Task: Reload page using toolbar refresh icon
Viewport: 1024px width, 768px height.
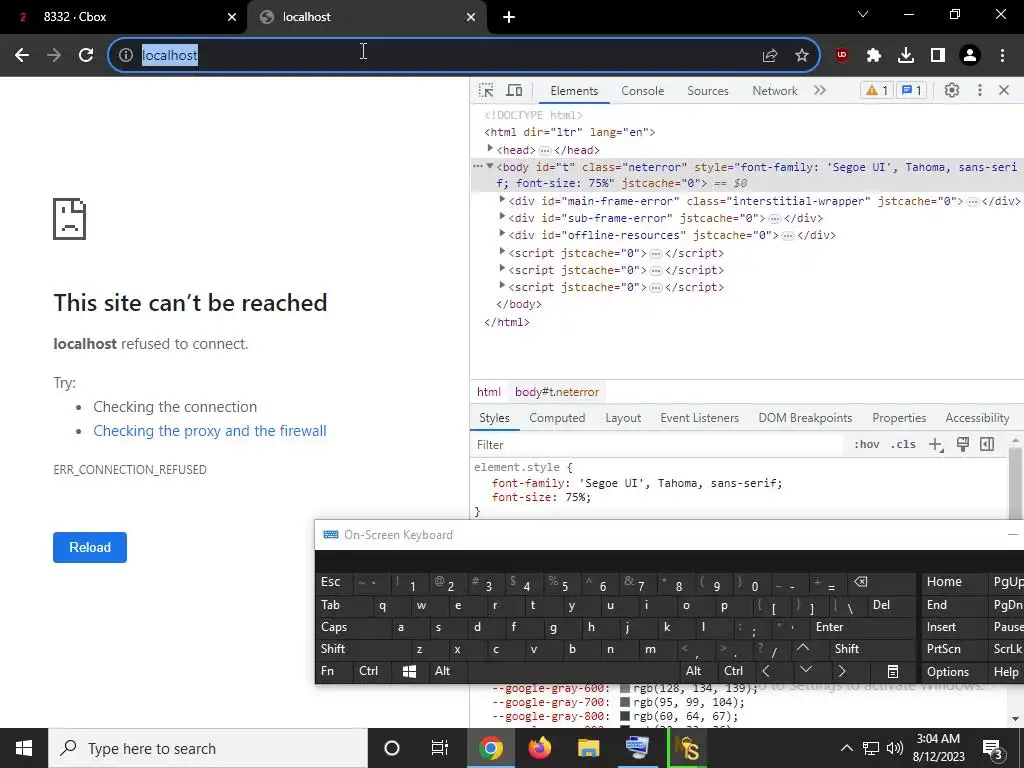Action: [x=86, y=55]
